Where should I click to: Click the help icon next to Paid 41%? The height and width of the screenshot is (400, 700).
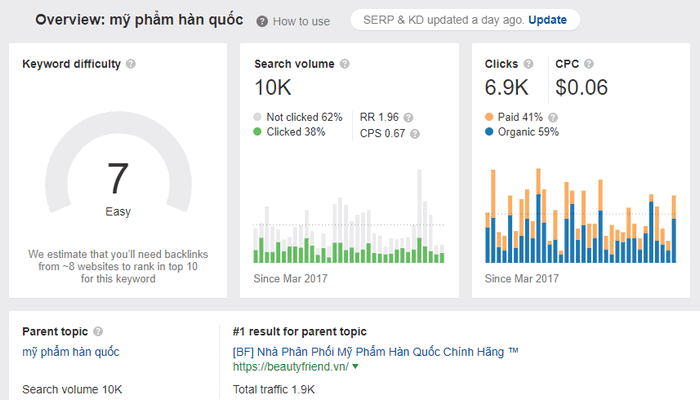click(553, 117)
